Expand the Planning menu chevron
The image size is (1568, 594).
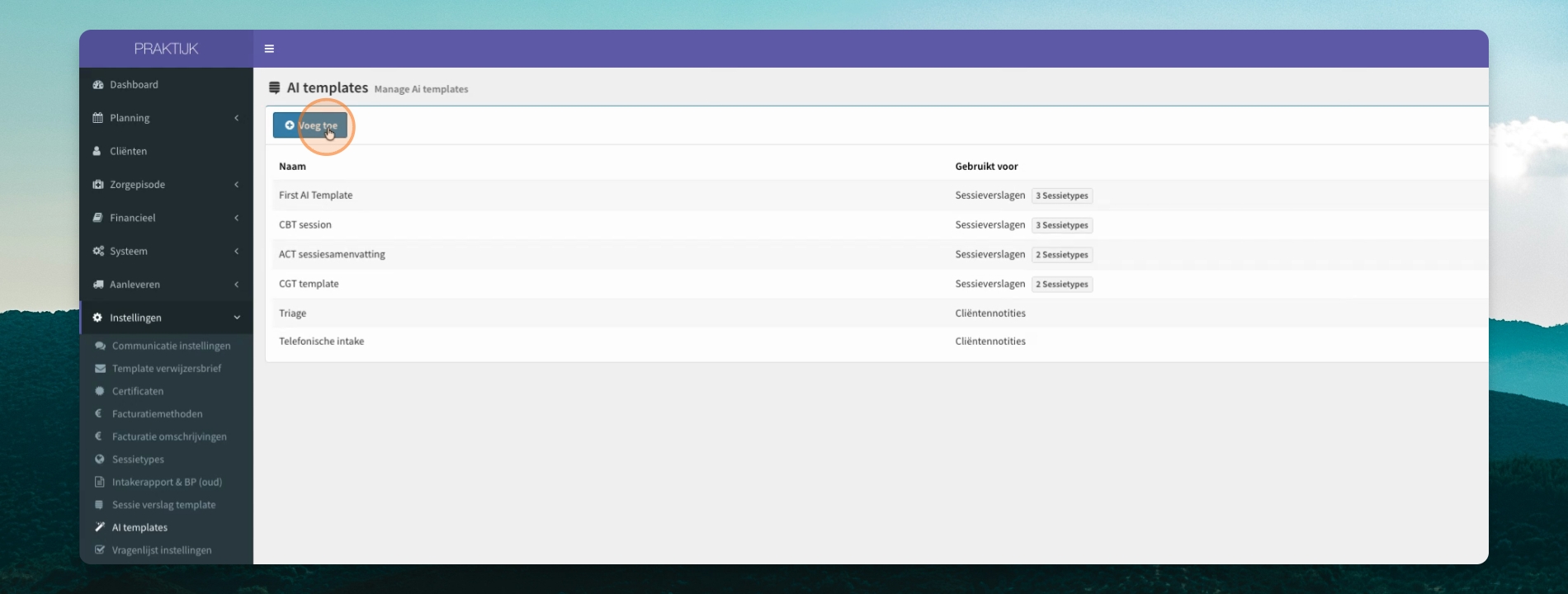click(x=237, y=118)
